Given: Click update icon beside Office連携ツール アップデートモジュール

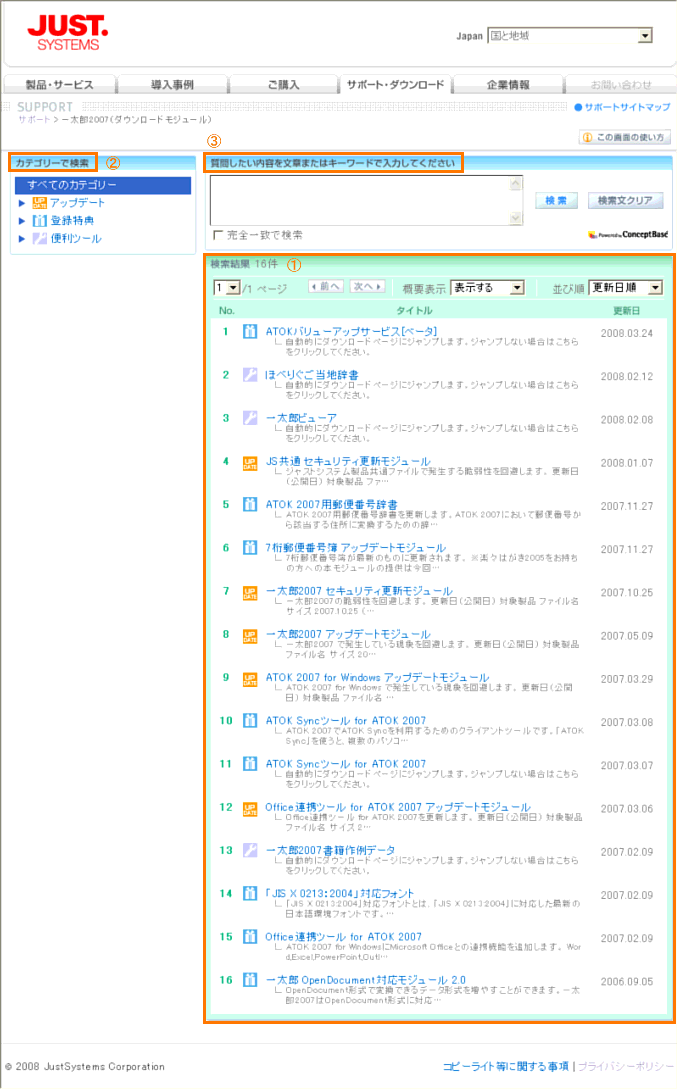Looking at the screenshot, I should tap(250, 808).
